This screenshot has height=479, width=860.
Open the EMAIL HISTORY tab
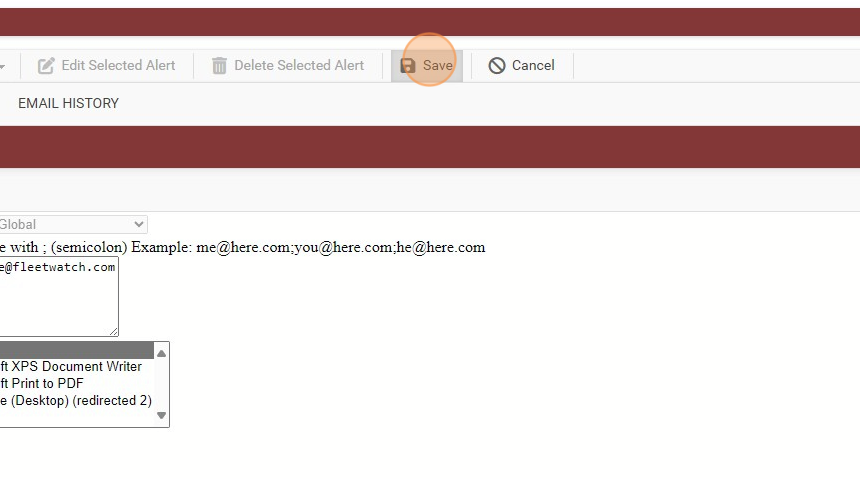pyautogui.click(x=69, y=103)
